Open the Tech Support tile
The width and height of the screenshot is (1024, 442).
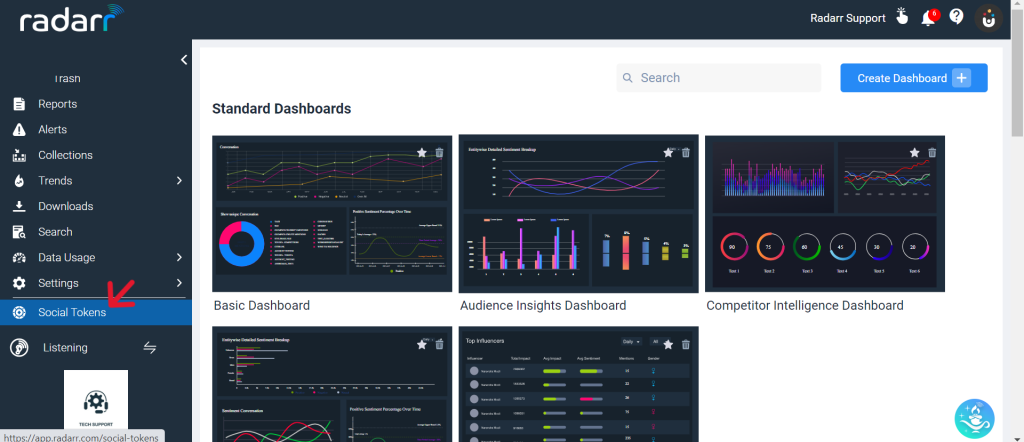(95, 400)
